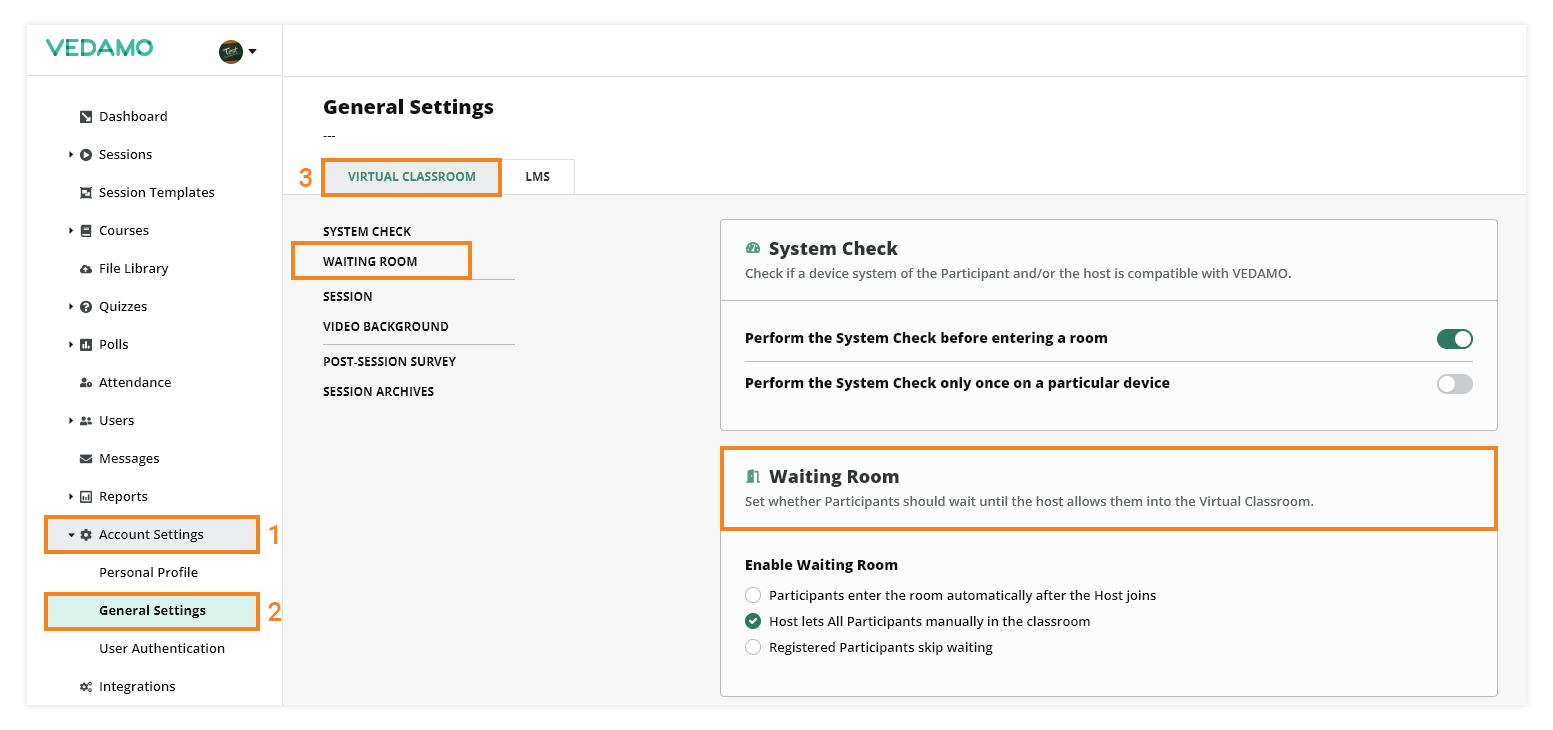This screenshot has height=730, width=1553.
Task: Expand the Courses tree arrow
Action: tap(71, 231)
